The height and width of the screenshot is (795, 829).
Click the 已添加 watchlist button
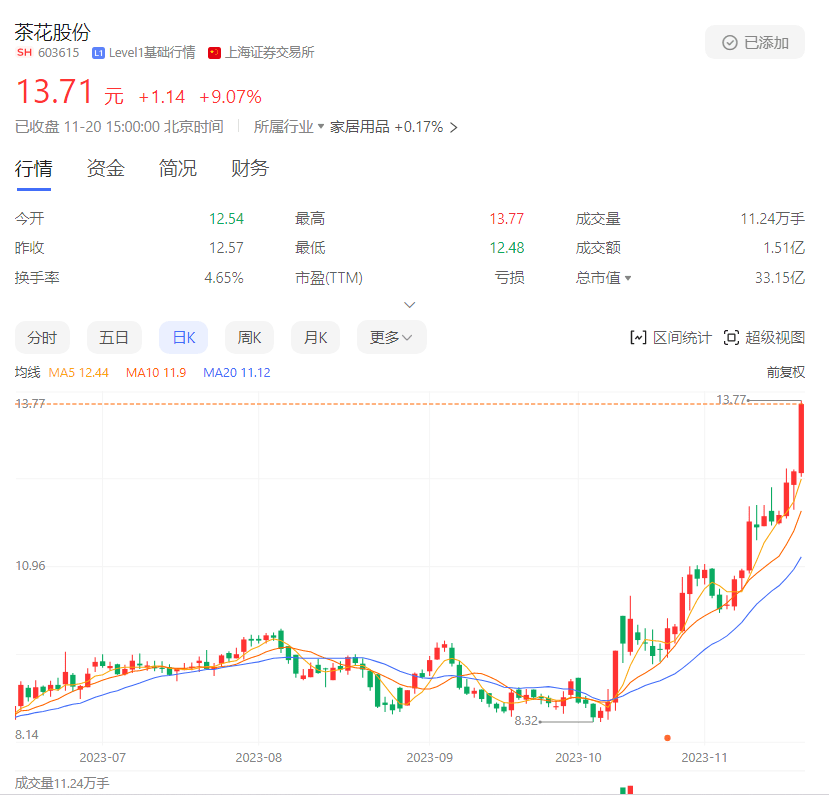[755, 43]
